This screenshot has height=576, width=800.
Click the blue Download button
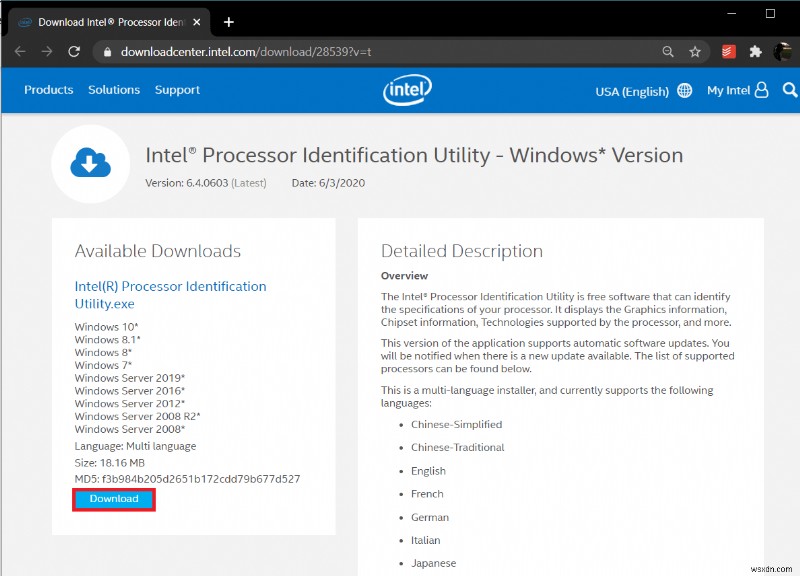point(114,499)
